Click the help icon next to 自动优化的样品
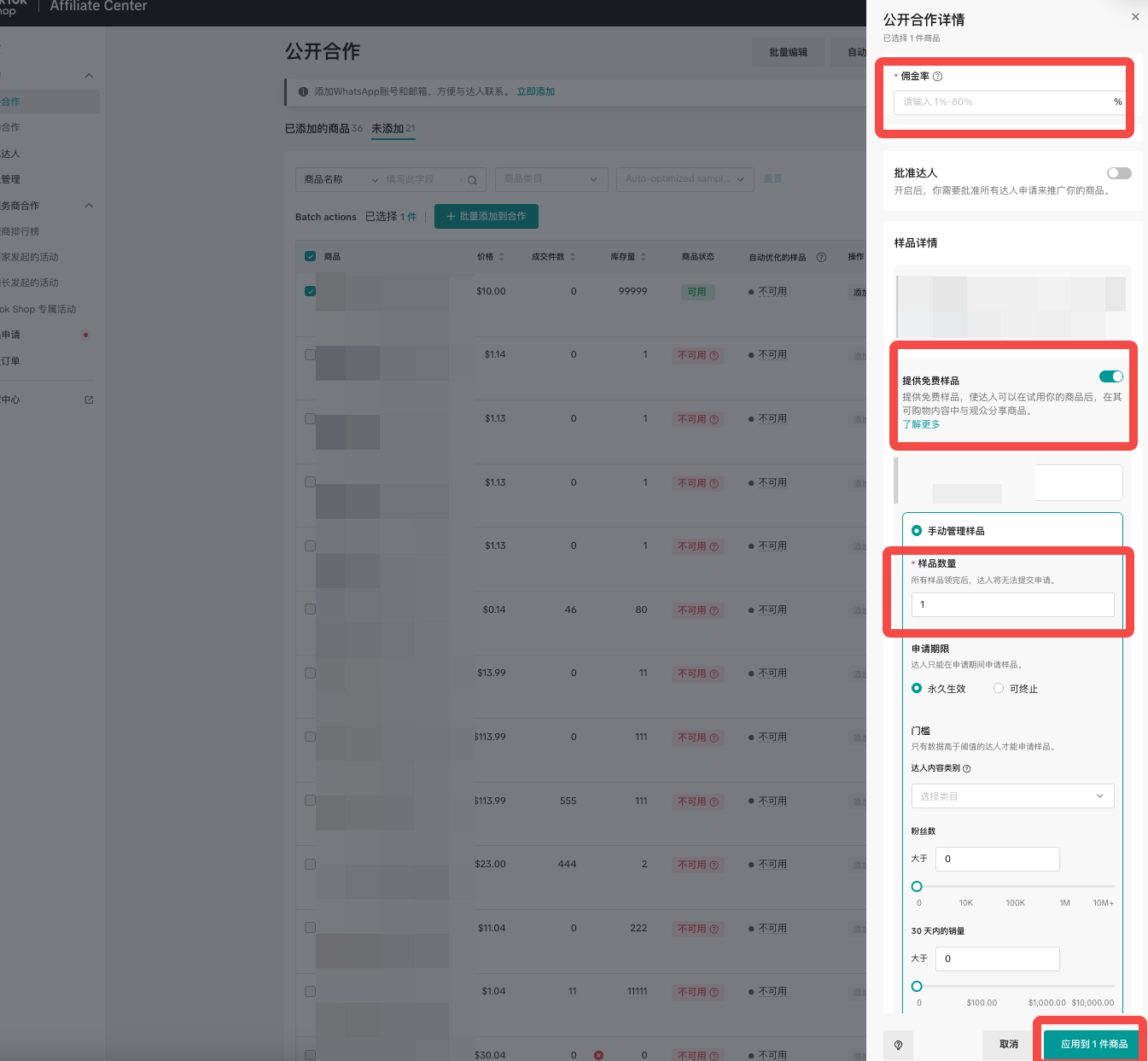 821,257
